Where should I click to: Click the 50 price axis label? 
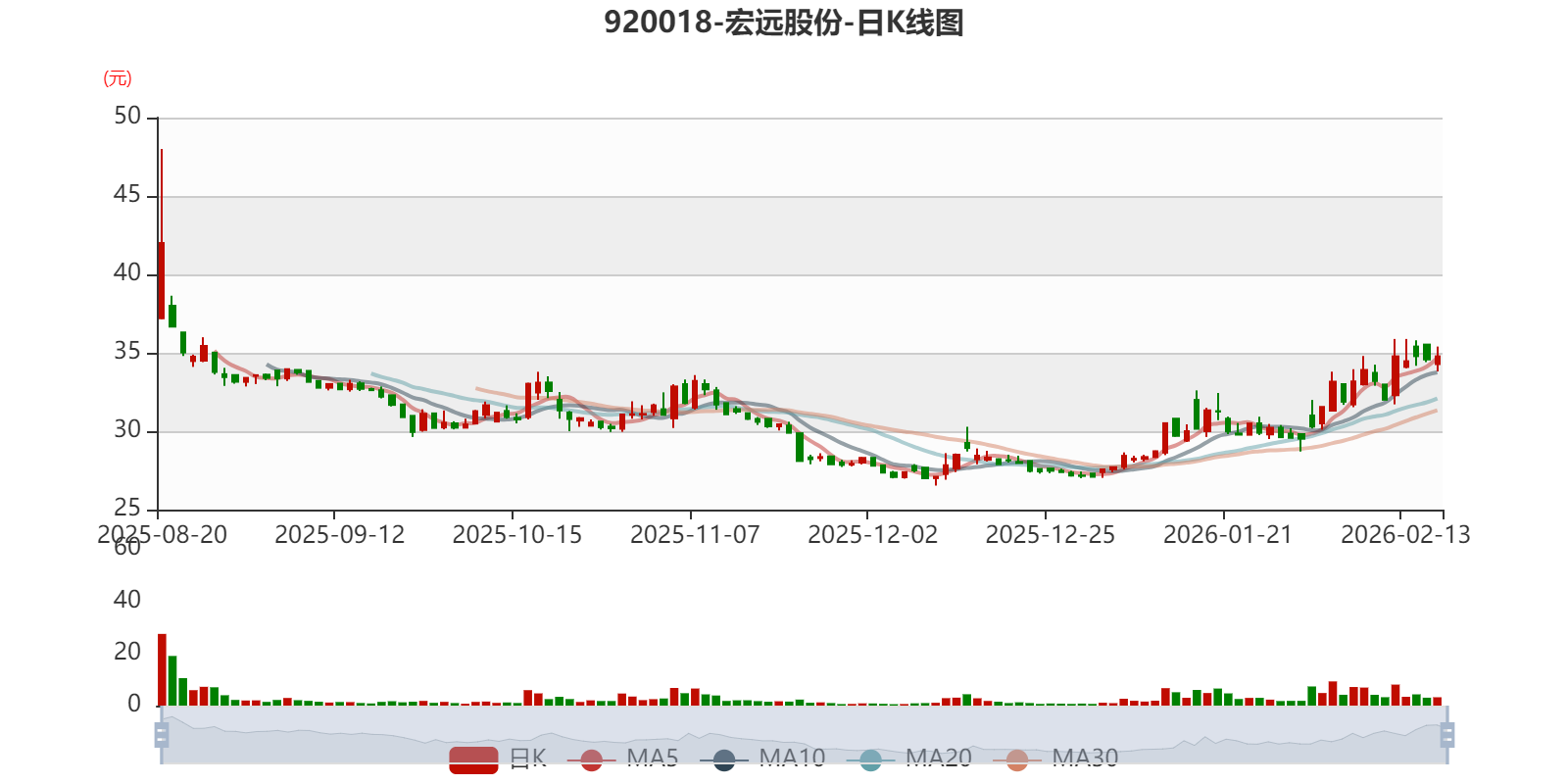127,116
